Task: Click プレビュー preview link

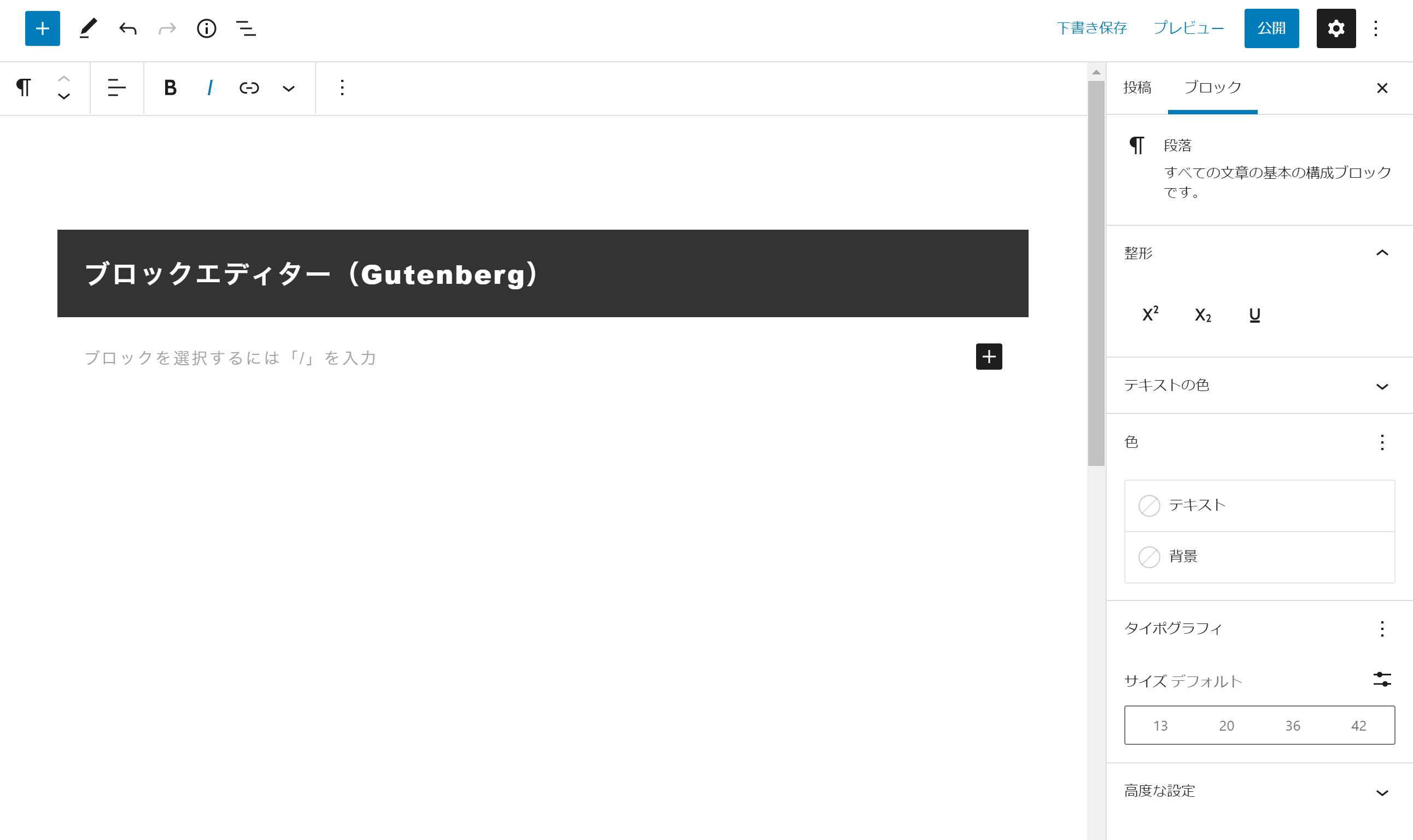Action: 1189,28
